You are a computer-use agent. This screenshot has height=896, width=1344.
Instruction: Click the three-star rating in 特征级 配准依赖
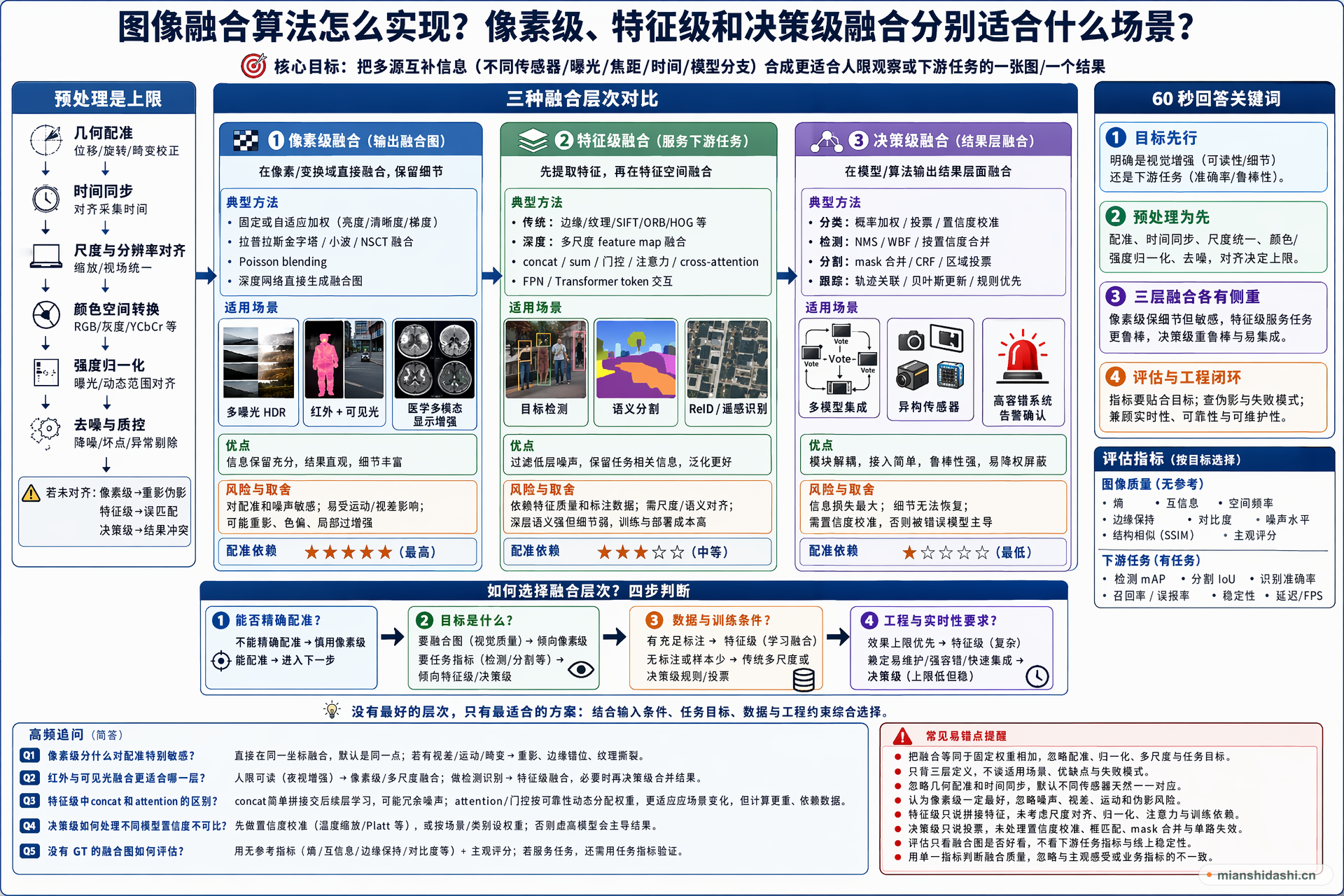[640, 552]
